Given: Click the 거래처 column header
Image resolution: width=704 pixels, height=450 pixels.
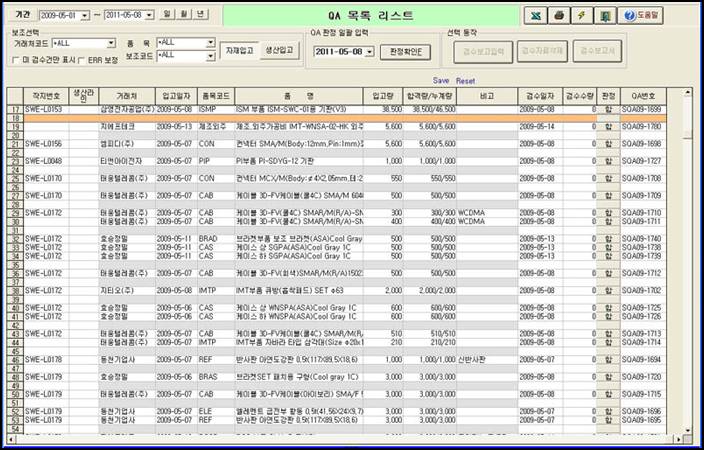Looking at the screenshot, I should tap(127, 96).
